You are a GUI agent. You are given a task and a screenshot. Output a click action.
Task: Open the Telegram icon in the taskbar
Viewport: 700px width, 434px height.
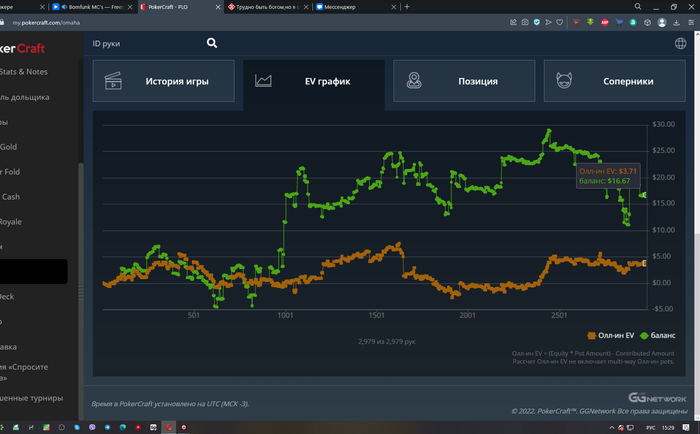(107, 427)
